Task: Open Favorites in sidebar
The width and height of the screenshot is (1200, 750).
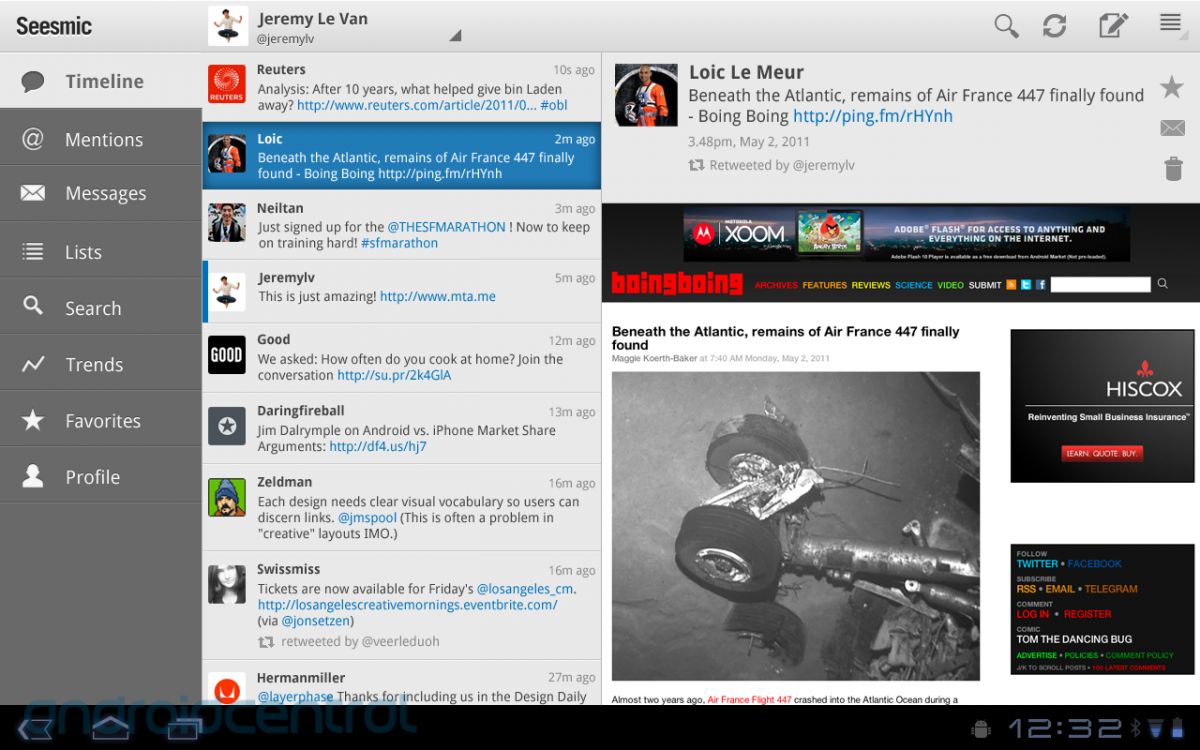Action: coord(100,421)
